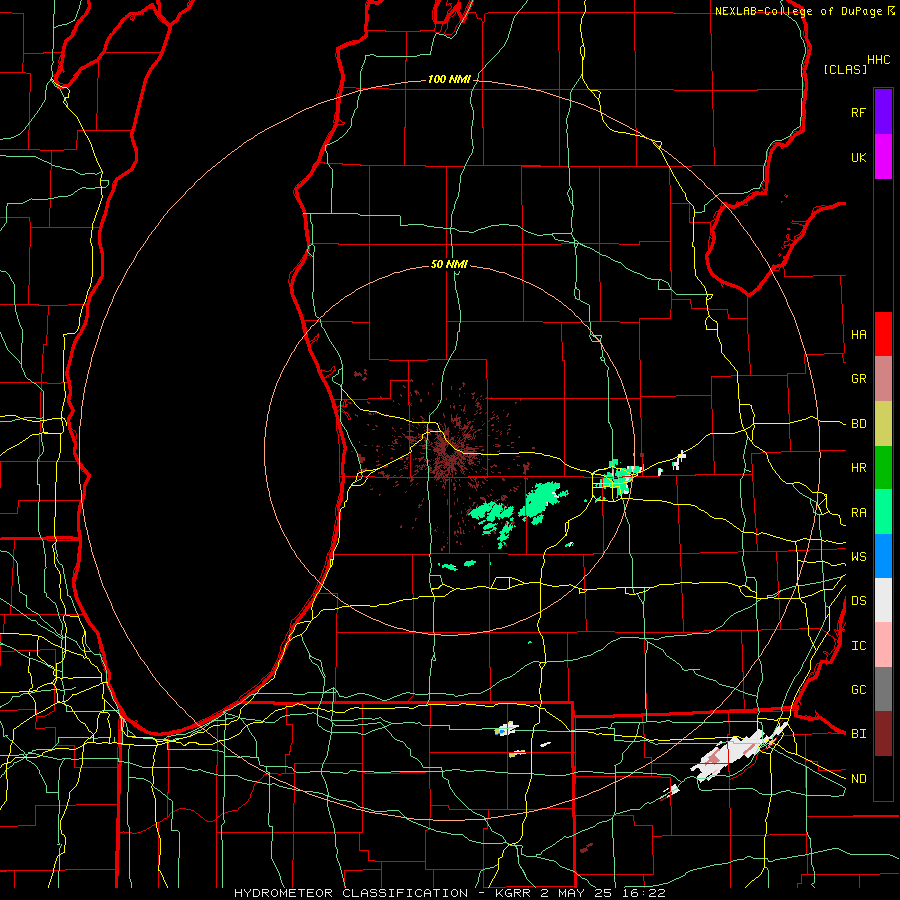The height and width of the screenshot is (900, 900).
Task: Click the WS blue legend swatch
Action: (883, 556)
